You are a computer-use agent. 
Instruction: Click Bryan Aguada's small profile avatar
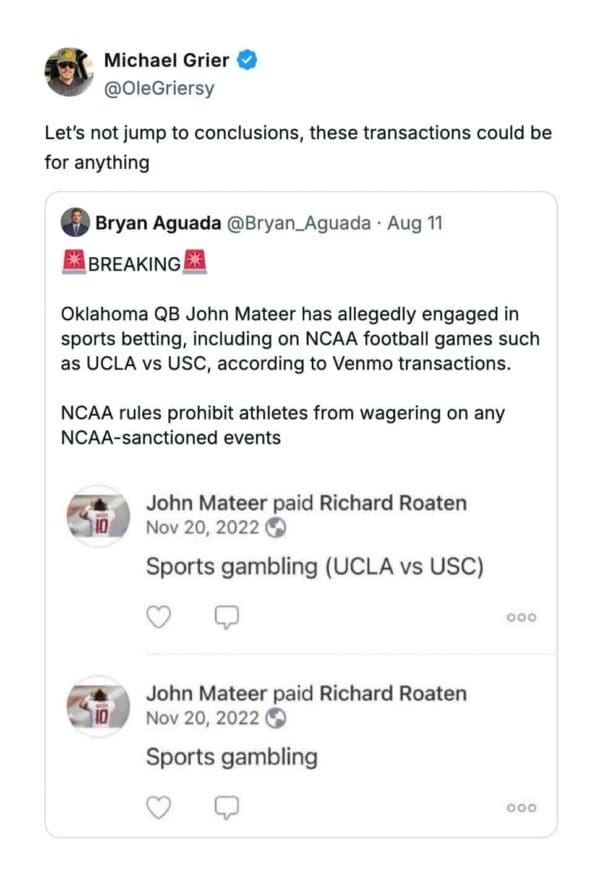75,222
